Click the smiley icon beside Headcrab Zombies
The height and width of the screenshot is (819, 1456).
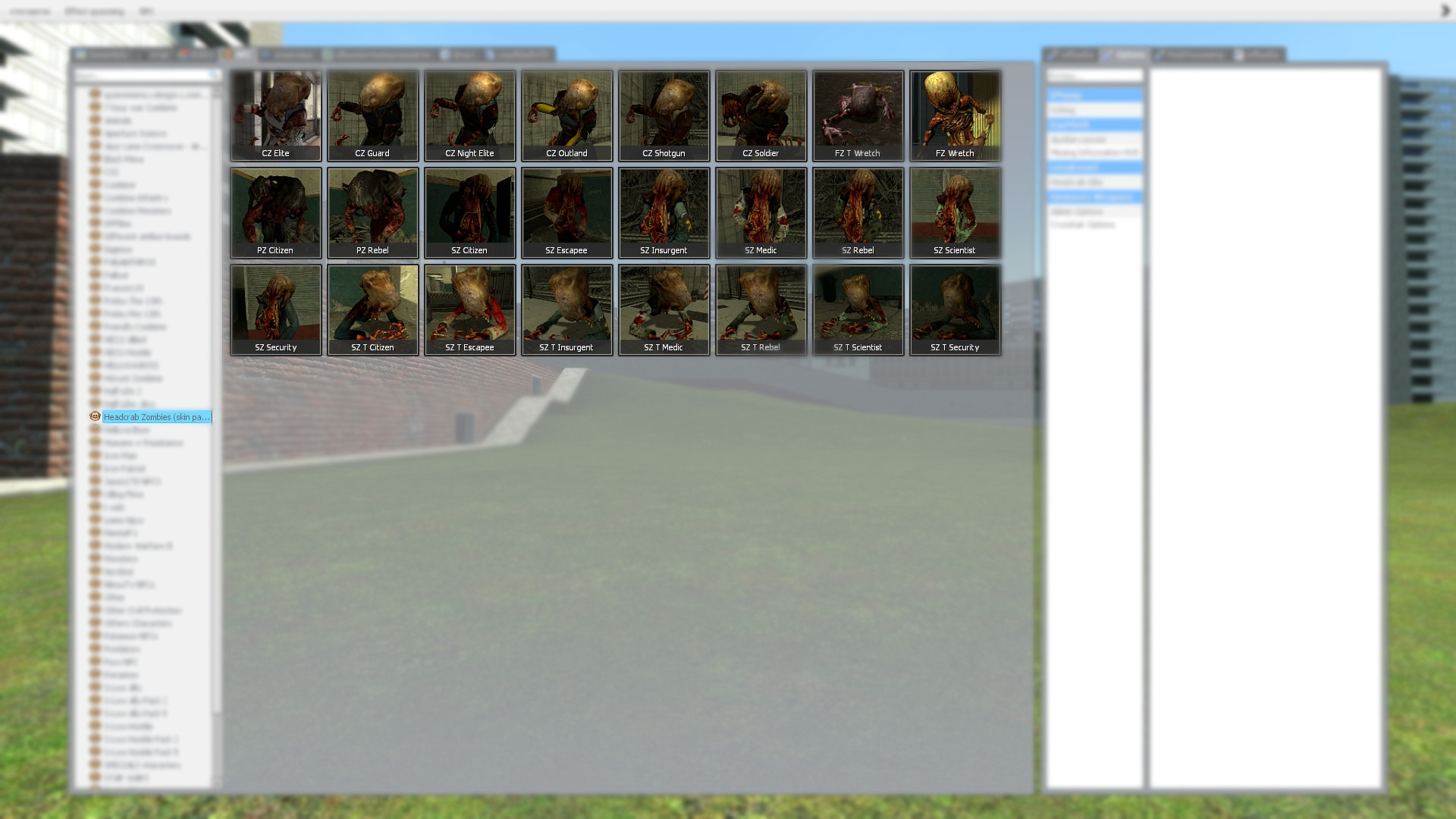coord(94,416)
